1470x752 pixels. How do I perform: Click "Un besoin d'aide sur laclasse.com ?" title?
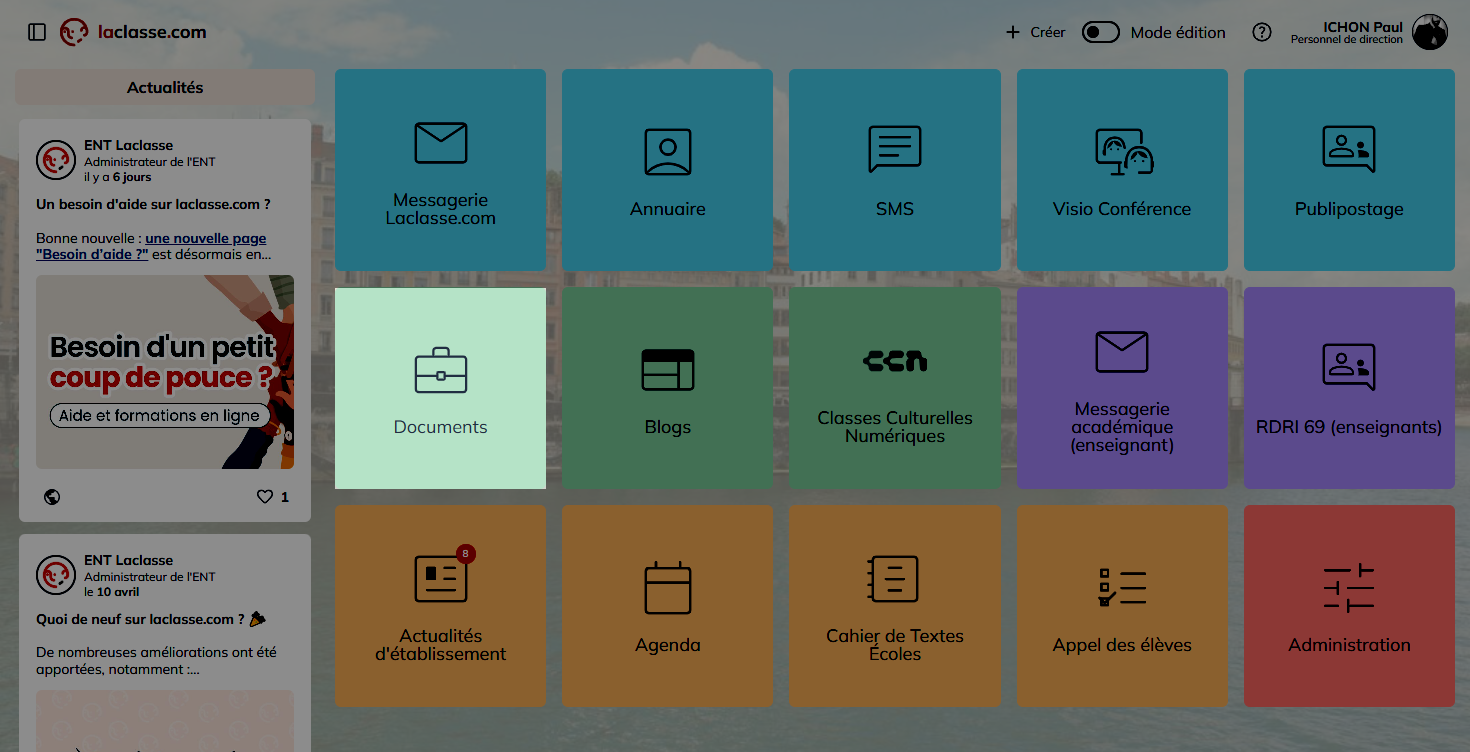coord(154,204)
